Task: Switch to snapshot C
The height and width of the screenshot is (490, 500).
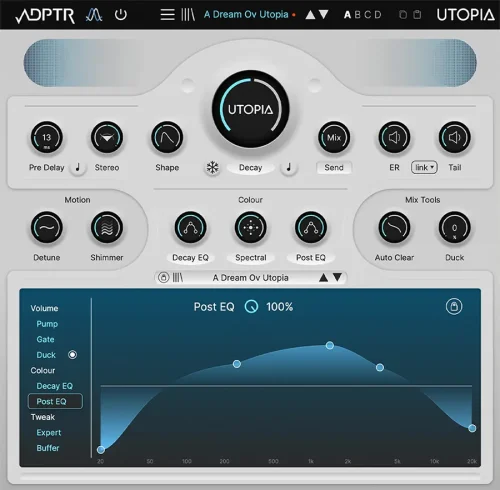Action: click(368, 15)
